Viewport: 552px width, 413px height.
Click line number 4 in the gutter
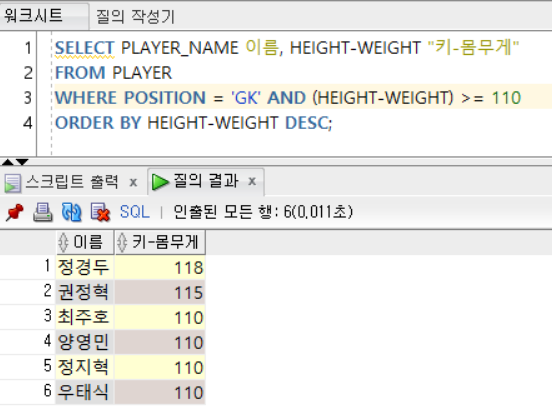(28, 123)
